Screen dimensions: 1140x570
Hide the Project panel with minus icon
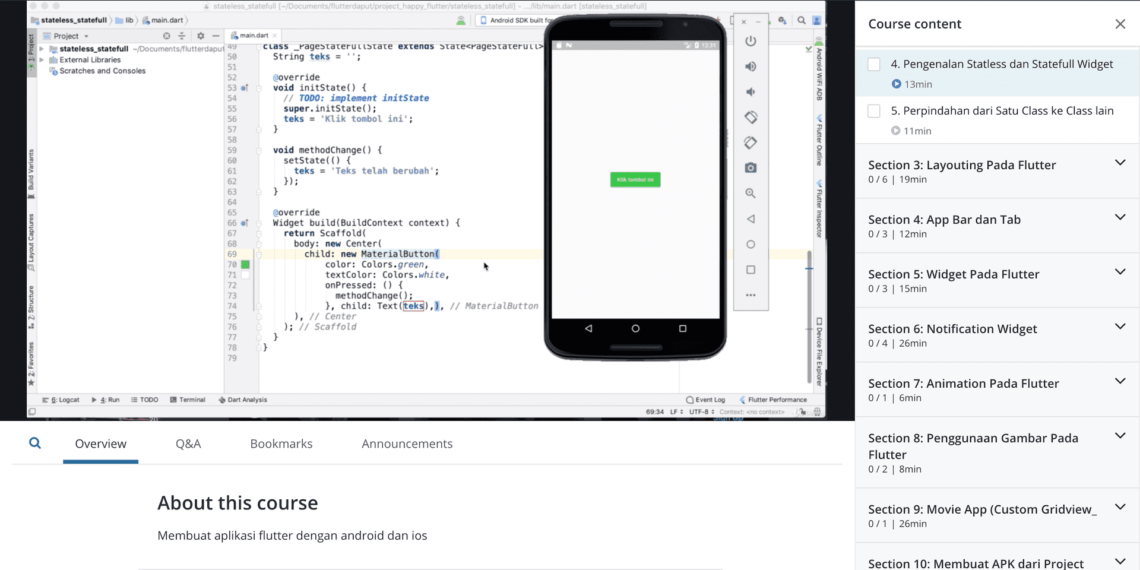(216, 36)
